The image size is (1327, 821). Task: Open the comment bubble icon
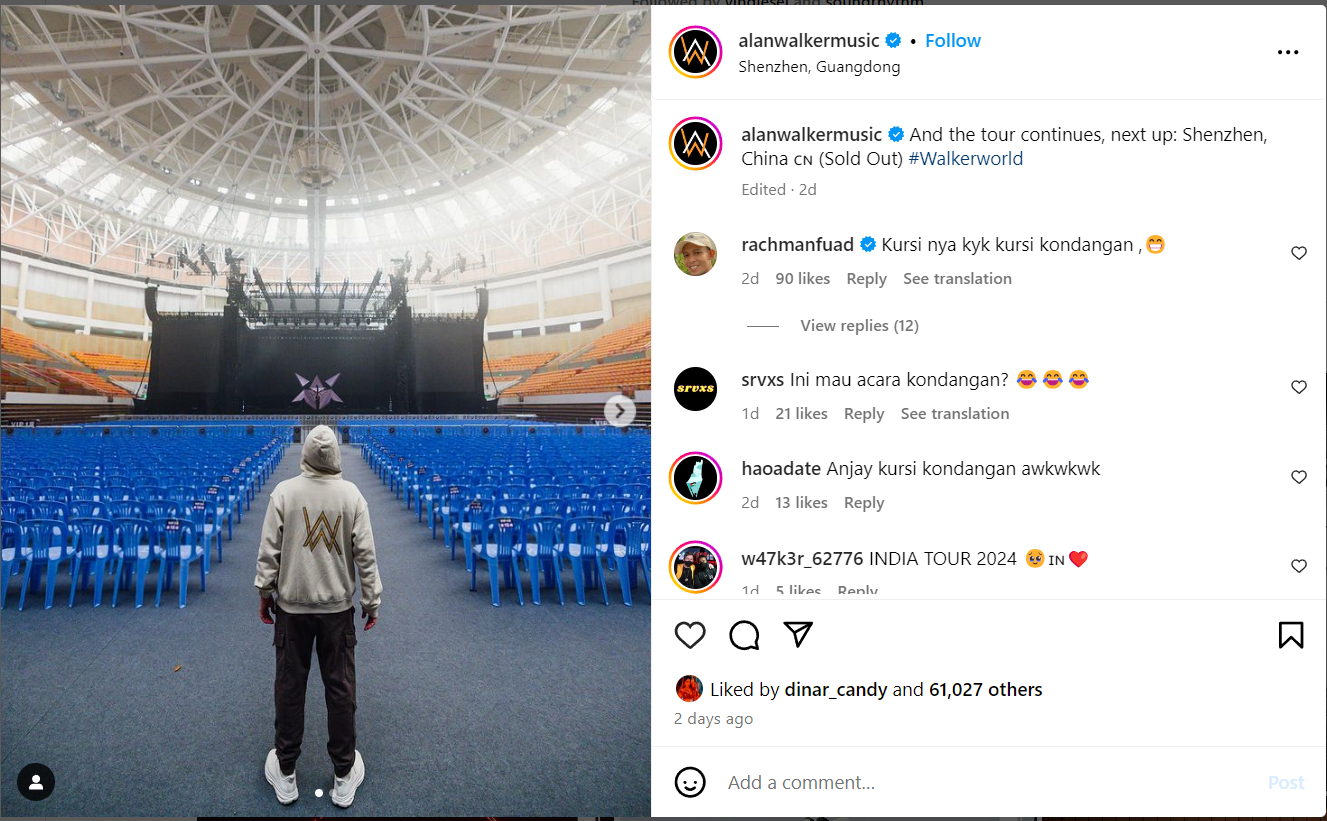[x=744, y=635]
